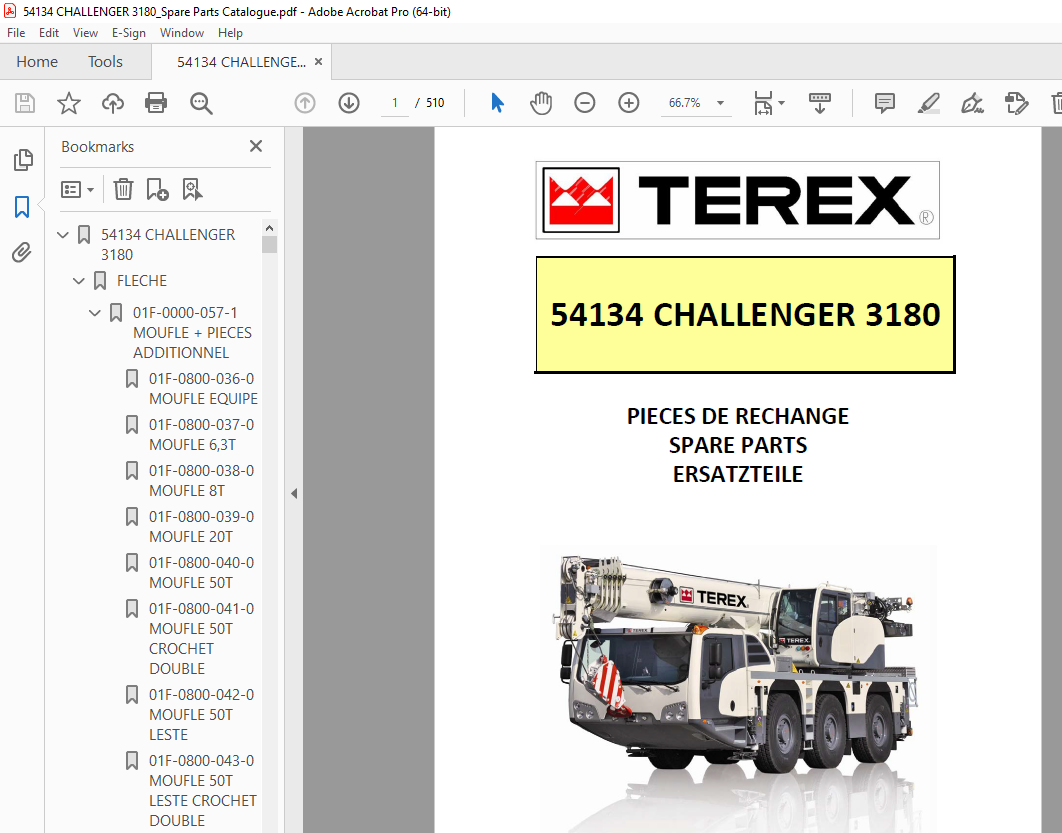Go to previous page arrow
1062x833 pixels.
click(305, 103)
